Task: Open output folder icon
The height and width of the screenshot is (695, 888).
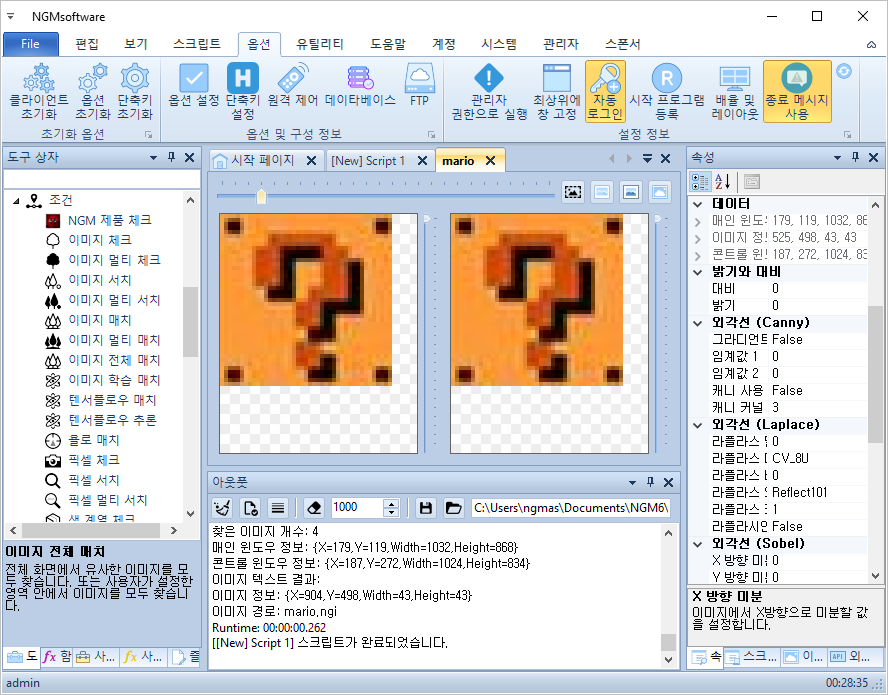Action: coord(453,508)
